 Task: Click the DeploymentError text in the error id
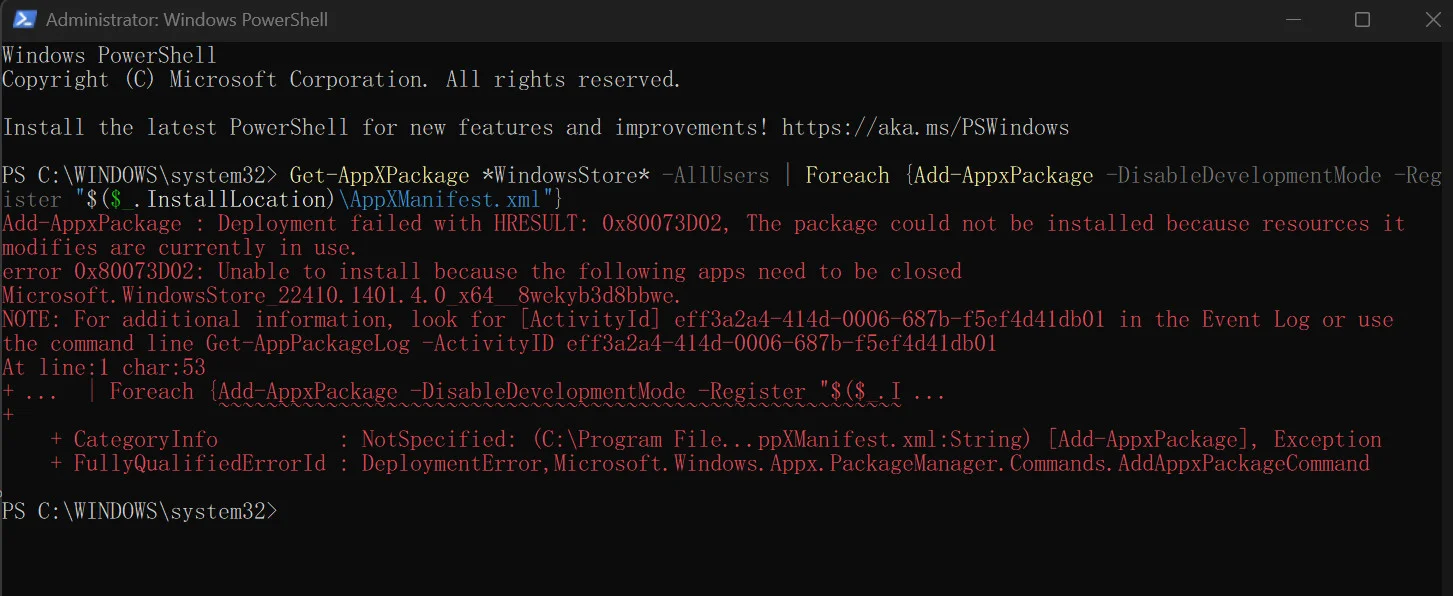pos(453,464)
